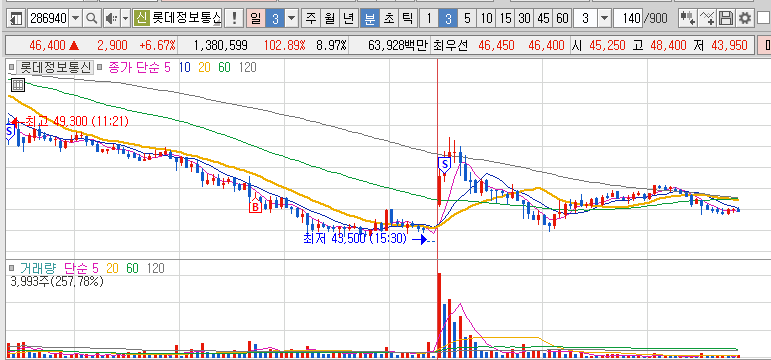Image resolution: width=771 pixels, height=360 pixels.
Task: Select the 틱 tick chart tab
Action: tap(407, 19)
